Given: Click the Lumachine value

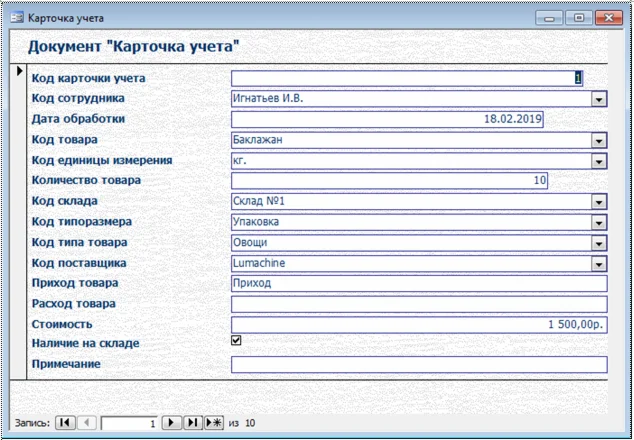Looking at the screenshot, I should 259,263.
